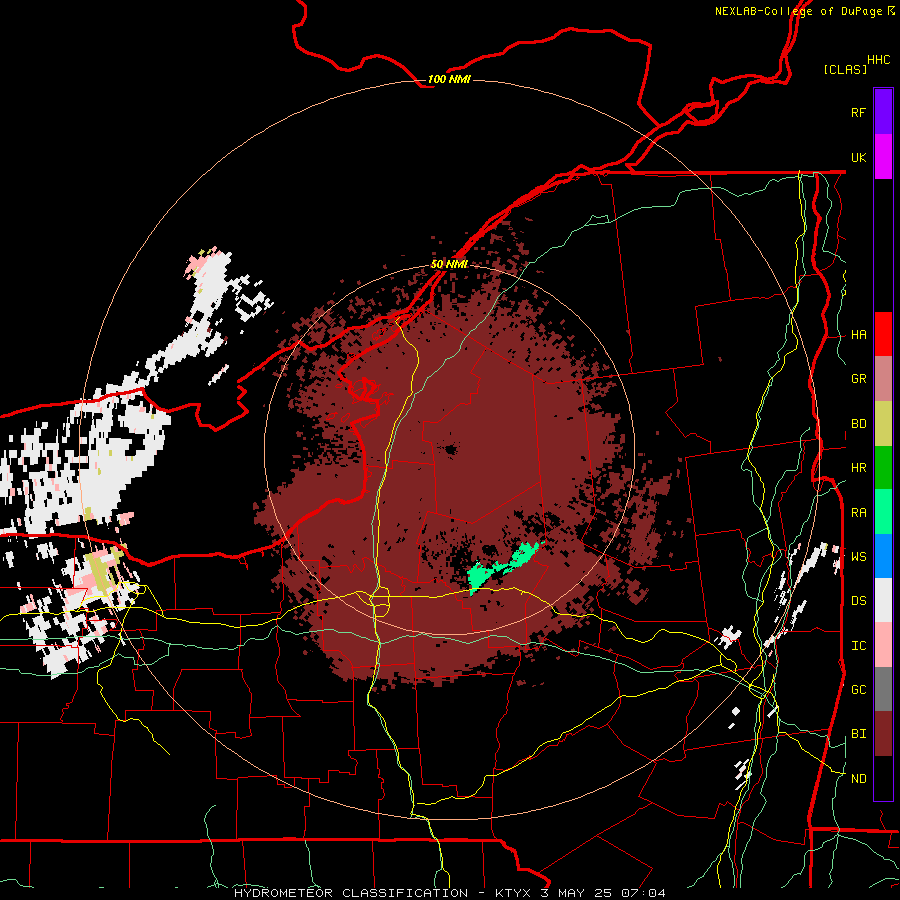Image resolution: width=900 pixels, height=900 pixels.
Task: Select the GC gray legend swatch
Action: click(x=883, y=689)
